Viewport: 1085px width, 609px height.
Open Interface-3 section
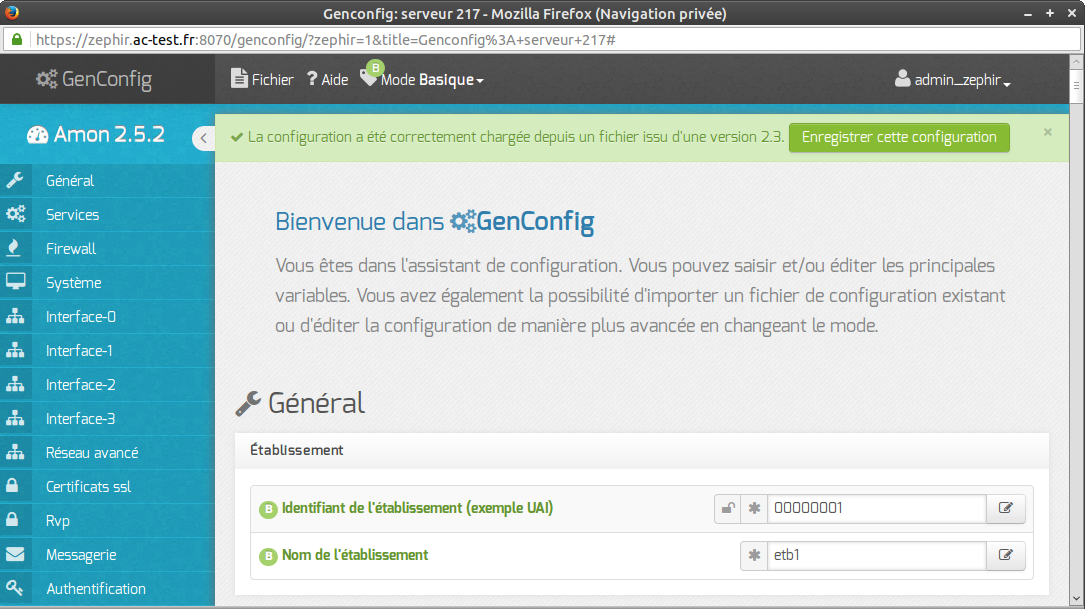107,418
